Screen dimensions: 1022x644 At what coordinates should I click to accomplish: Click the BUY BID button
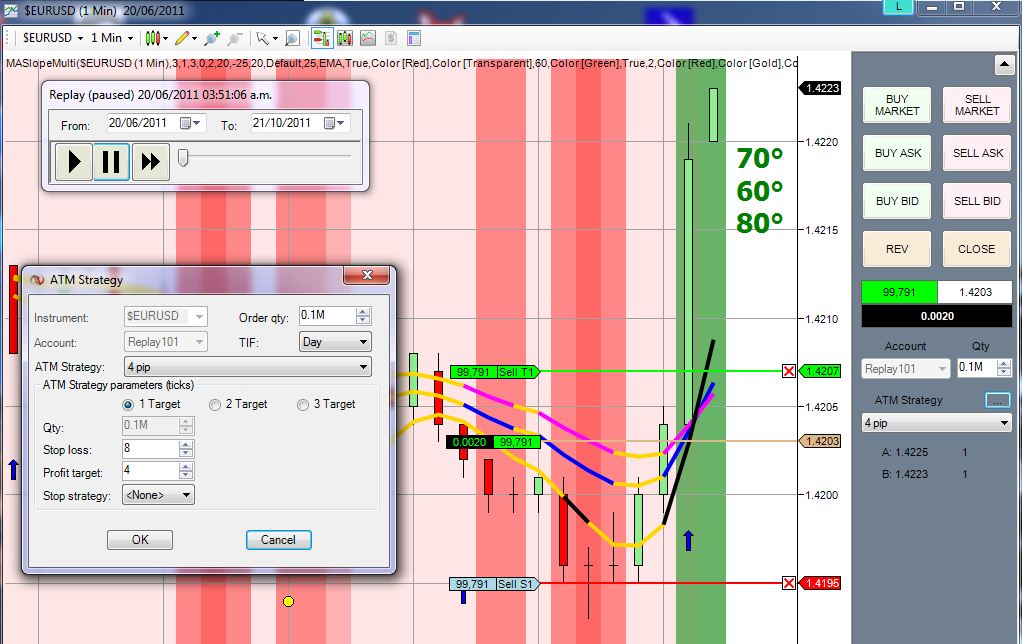(897, 201)
